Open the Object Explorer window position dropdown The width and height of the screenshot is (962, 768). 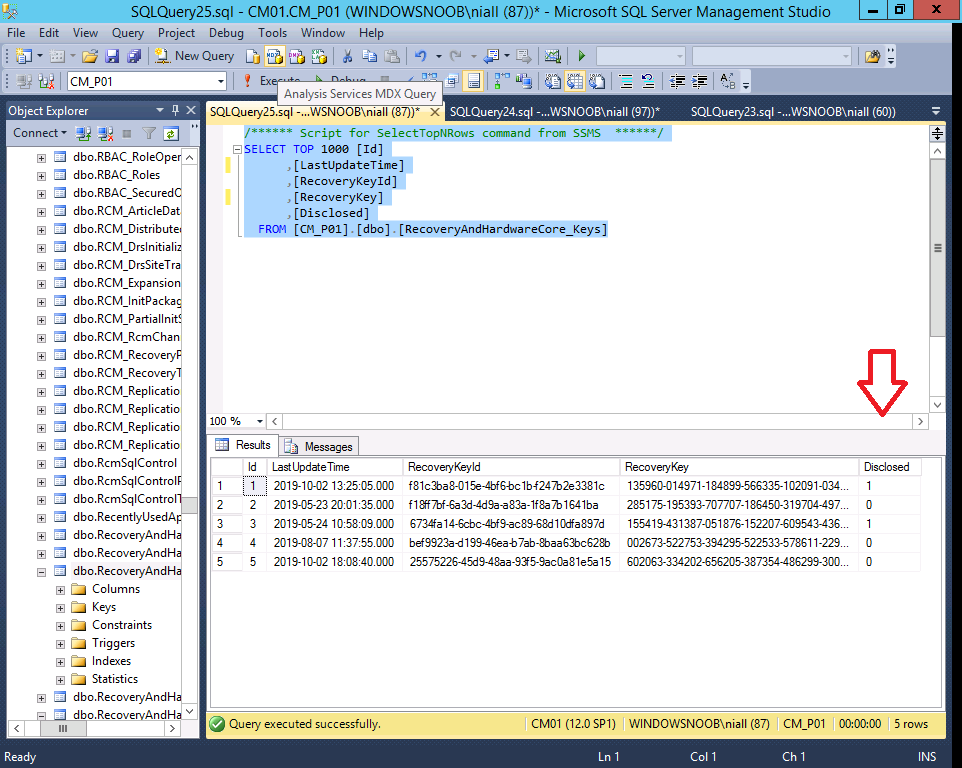click(x=160, y=110)
